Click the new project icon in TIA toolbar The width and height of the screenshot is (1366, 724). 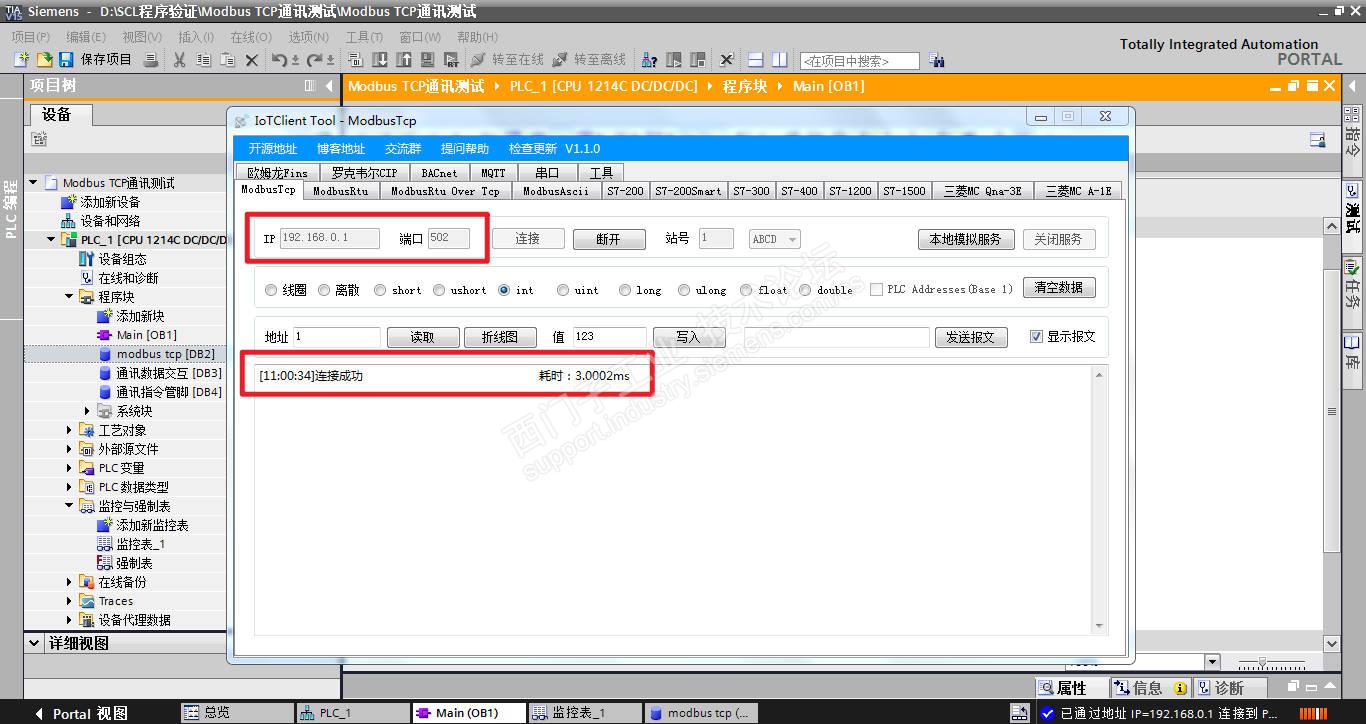(x=22, y=60)
